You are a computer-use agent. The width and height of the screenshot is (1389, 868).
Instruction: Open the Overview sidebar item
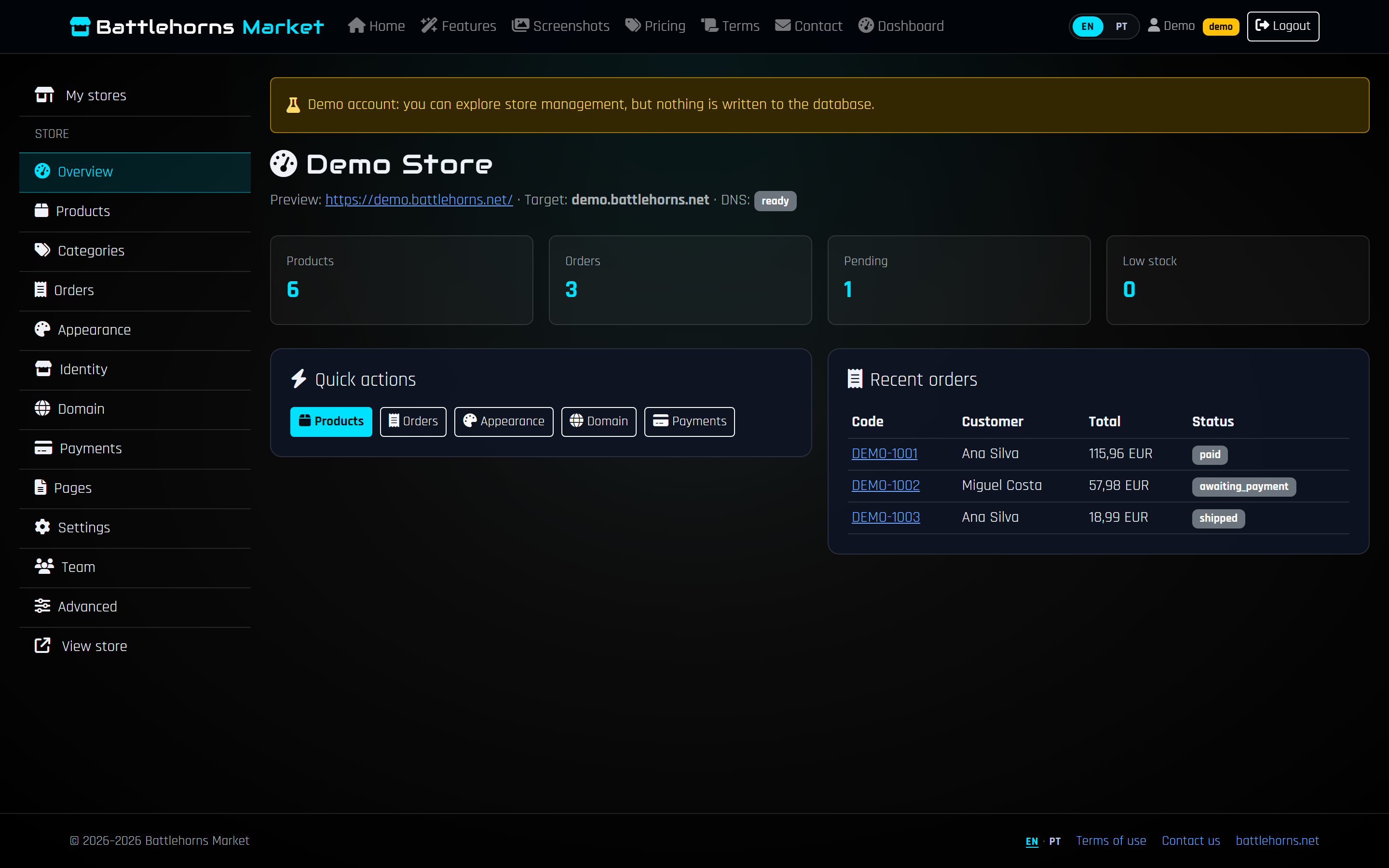[x=135, y=172]
